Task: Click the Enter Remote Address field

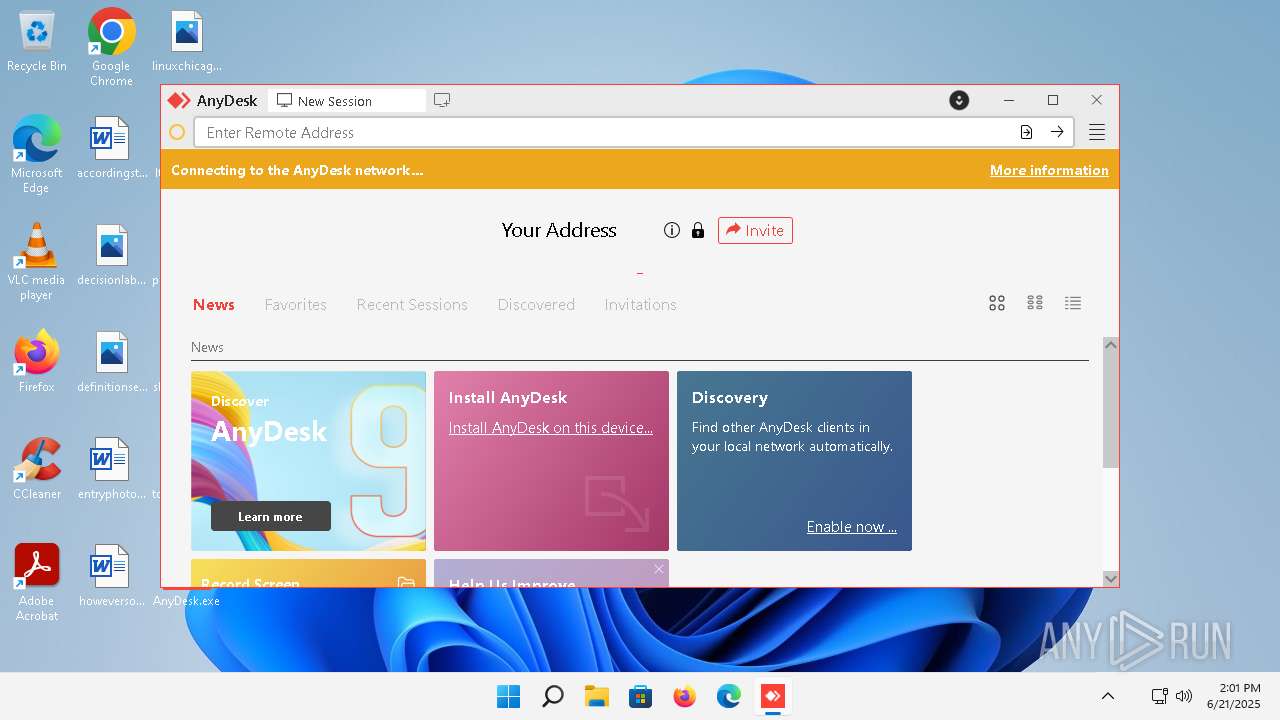Action: [634, 132]
